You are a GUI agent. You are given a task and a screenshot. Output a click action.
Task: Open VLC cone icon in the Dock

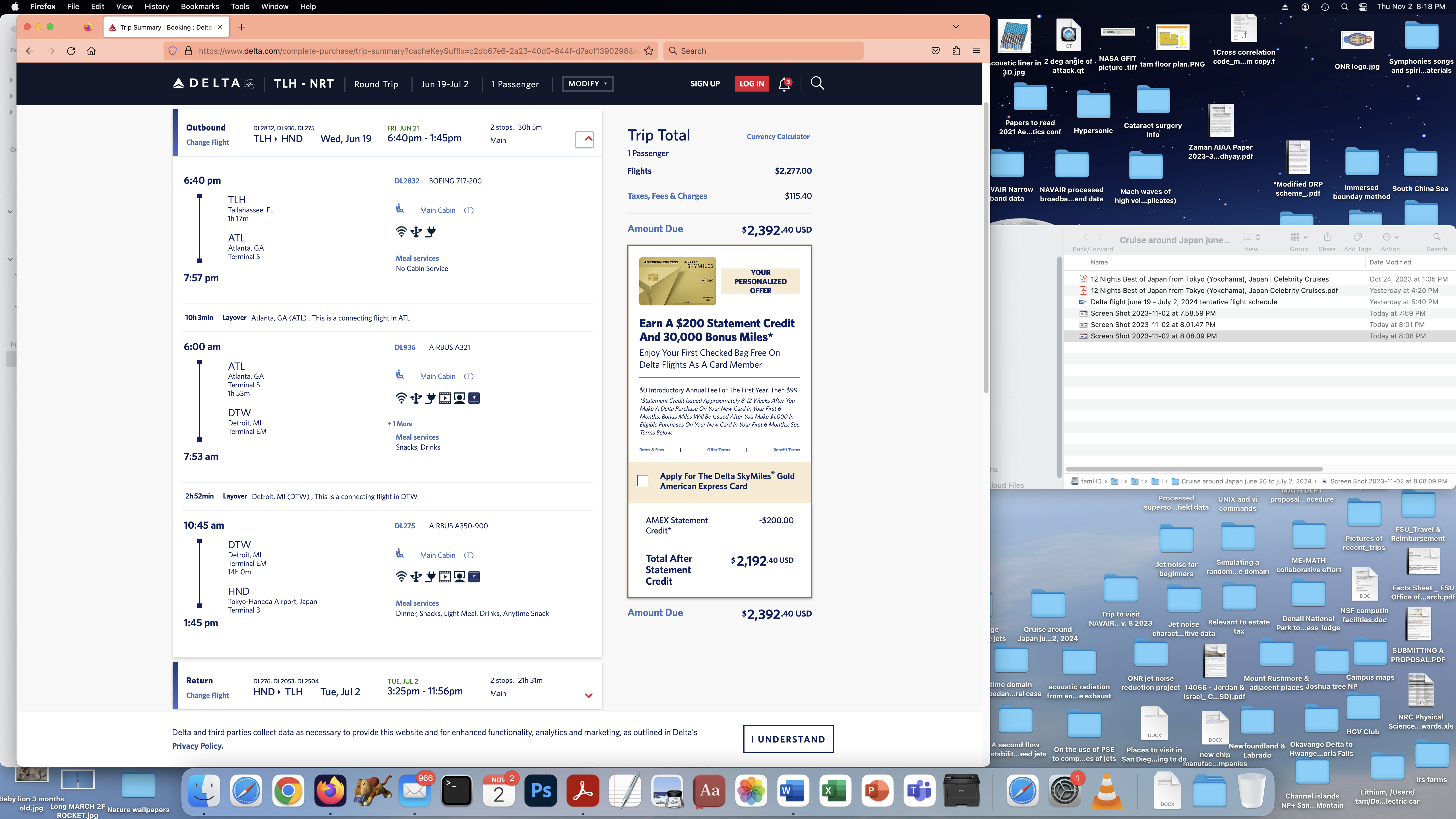1106,790
